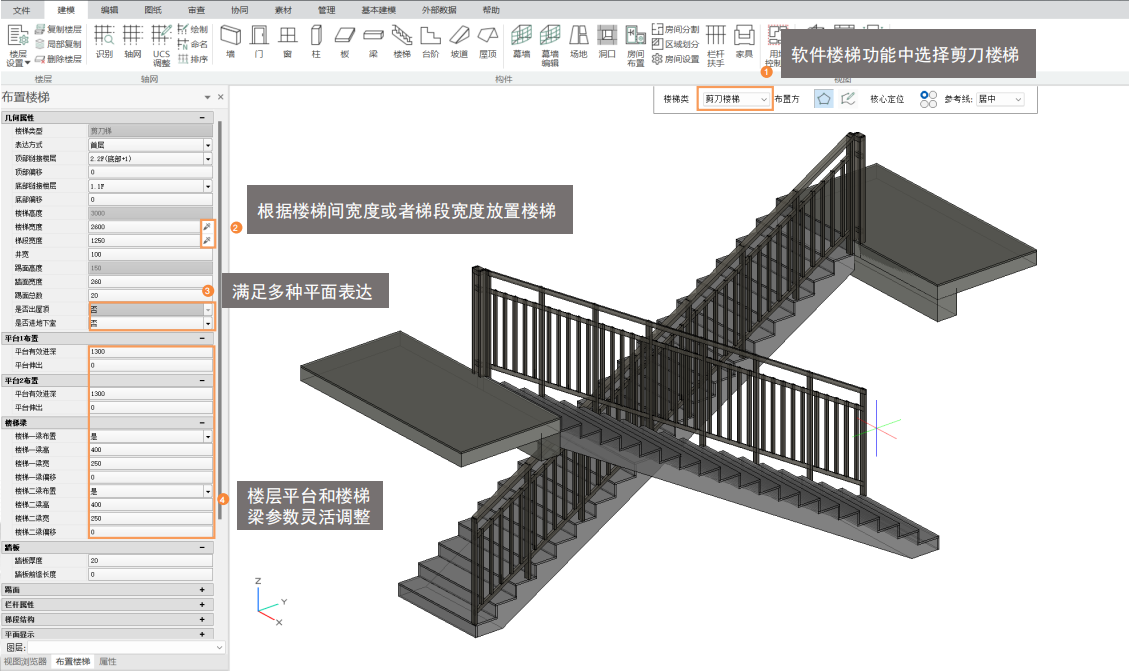Screen dimensions: 1130x671
Task: Select the 家具 furniture tool
Action: click(744, 42)
